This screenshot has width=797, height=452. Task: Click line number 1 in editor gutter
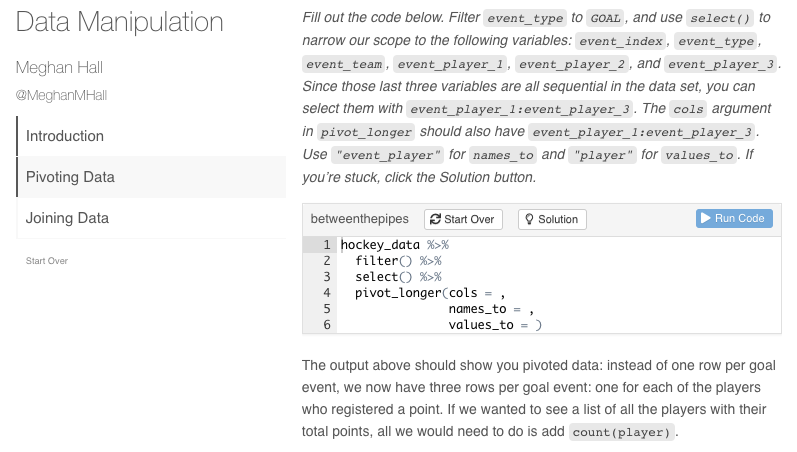tap(327, 245)
